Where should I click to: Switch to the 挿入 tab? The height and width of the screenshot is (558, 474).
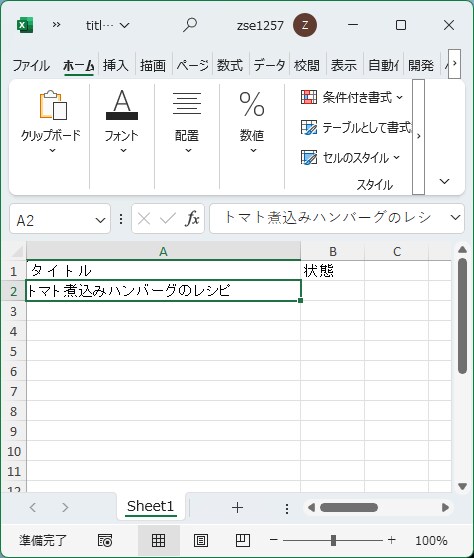(115, 65)
